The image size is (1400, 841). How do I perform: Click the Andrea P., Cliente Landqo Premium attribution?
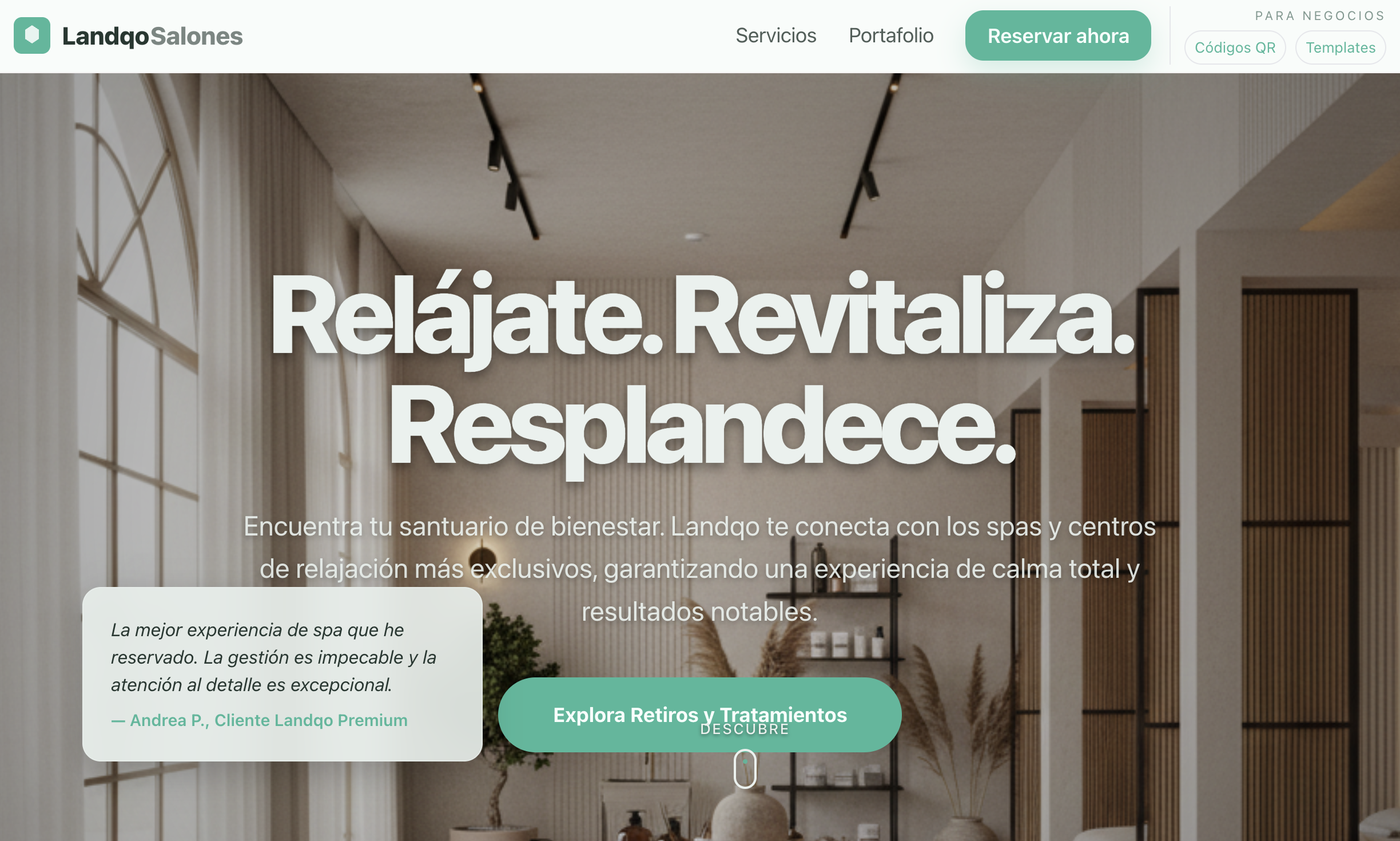tap(259, 720)
